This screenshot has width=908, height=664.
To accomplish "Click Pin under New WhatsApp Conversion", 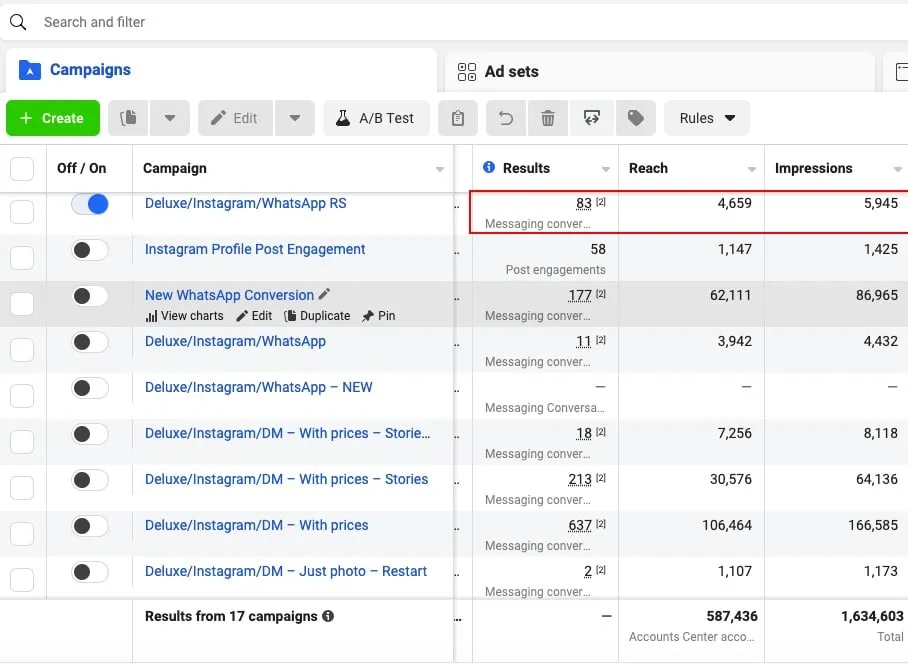I will pyautogui.click(x=379, y=316).
